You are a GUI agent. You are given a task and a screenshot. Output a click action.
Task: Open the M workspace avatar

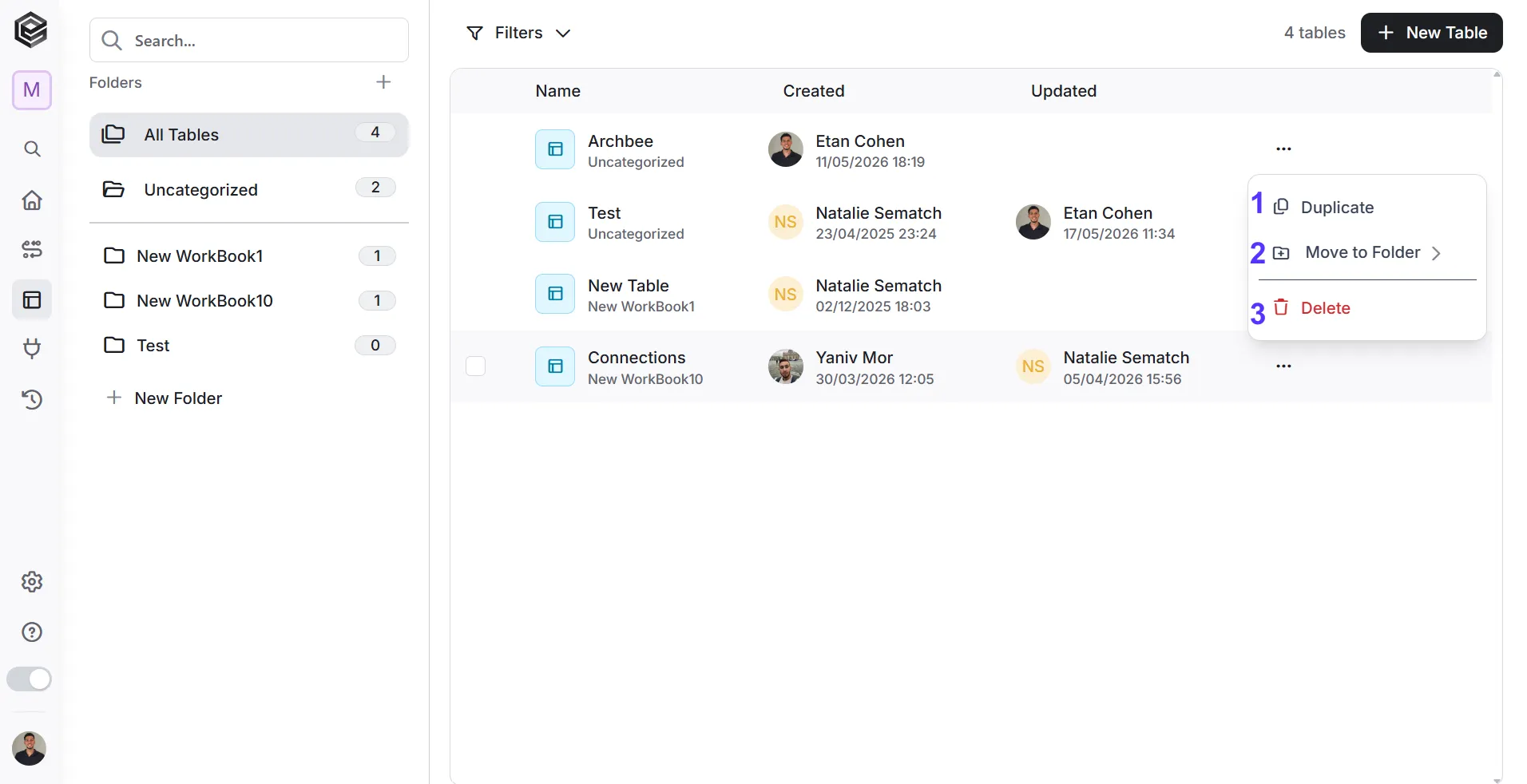point(32,89)
